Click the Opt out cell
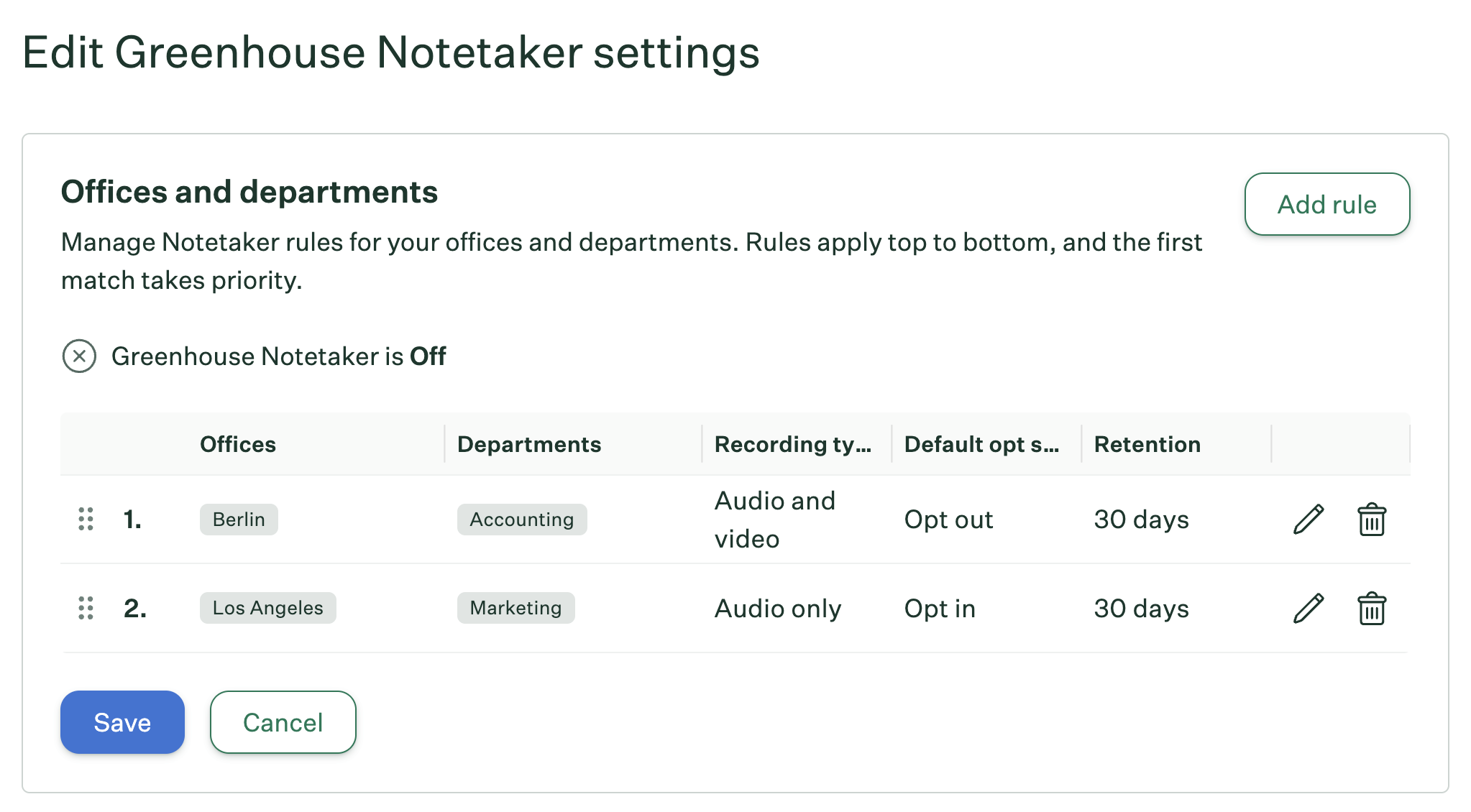1471x812 pixels. 949,520
